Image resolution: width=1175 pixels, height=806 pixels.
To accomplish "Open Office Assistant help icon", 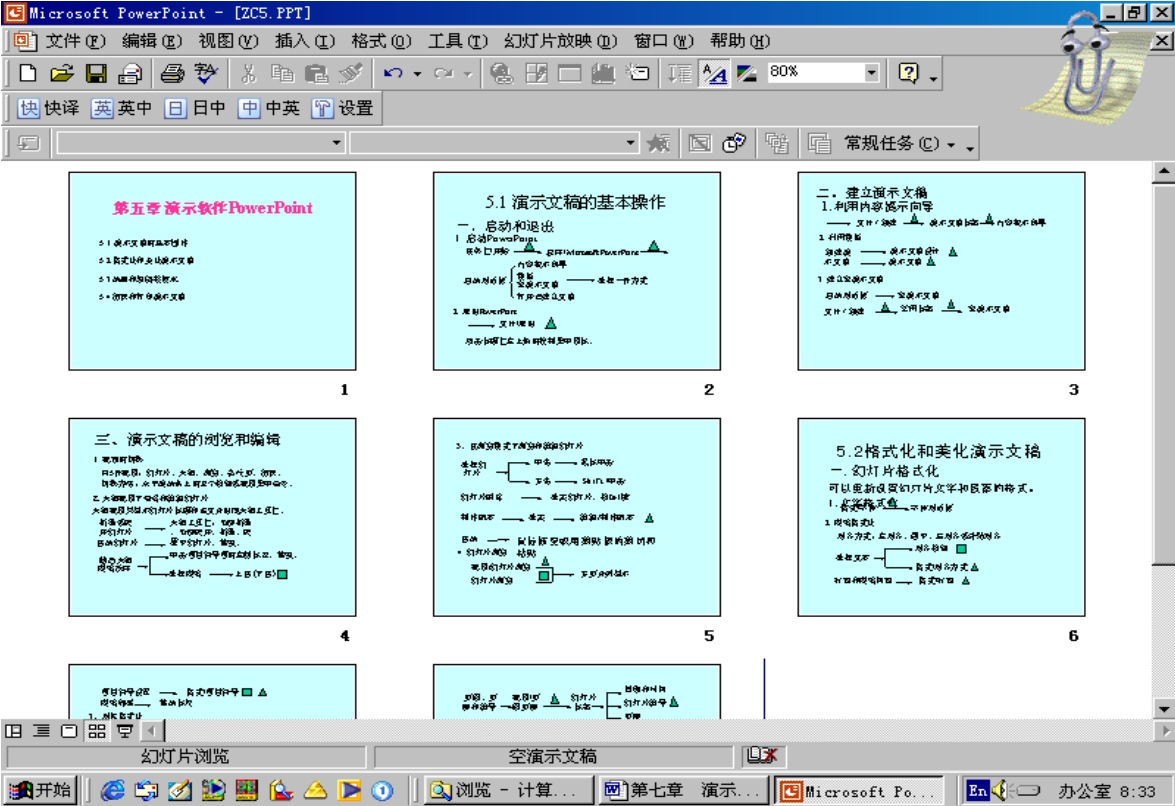I will coord(908,74).
